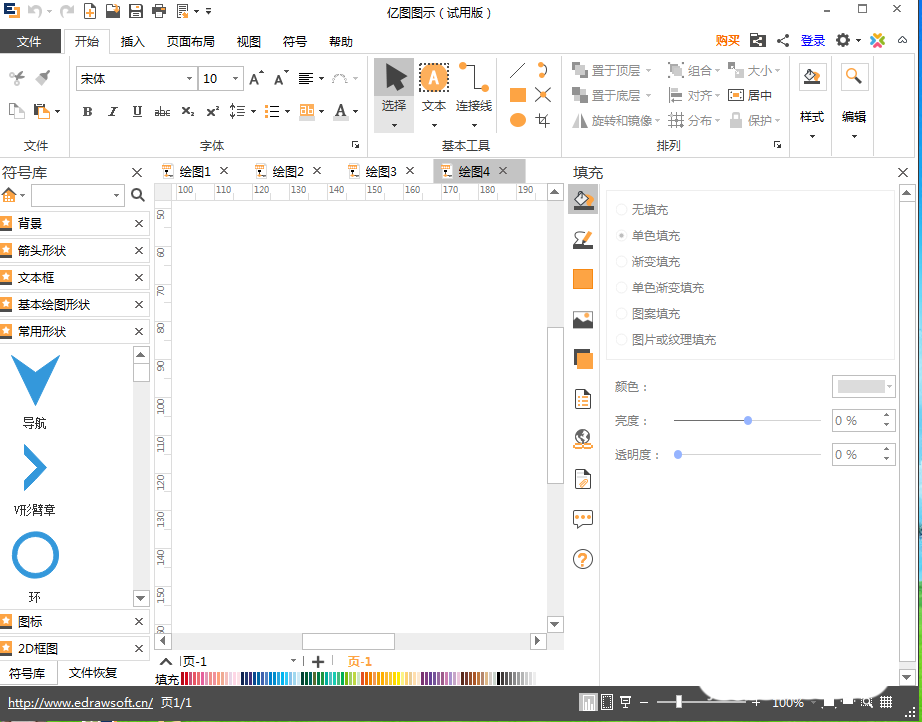The height and width of the screenshot is (722, 922).
Task: Click the comment bubble icon in right sidebar
Action: point(583,518)
